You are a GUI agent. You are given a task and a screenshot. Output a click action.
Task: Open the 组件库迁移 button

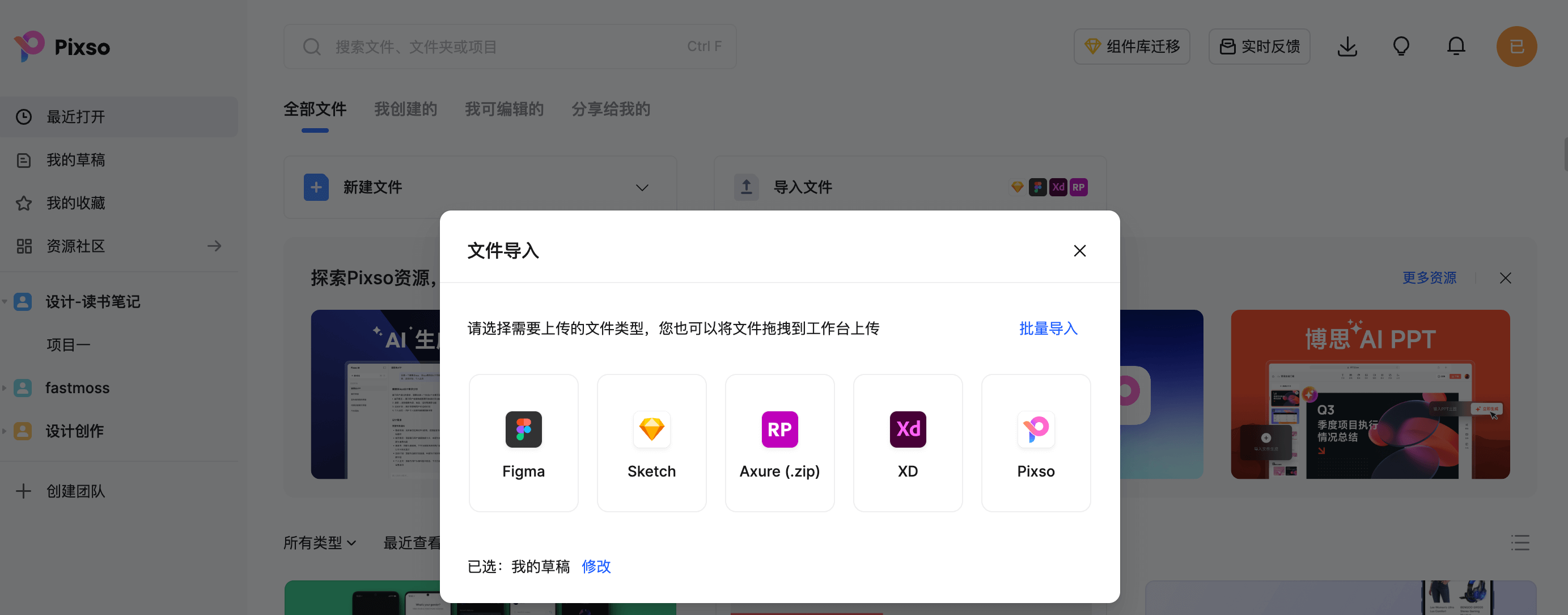pos(1131,47)
